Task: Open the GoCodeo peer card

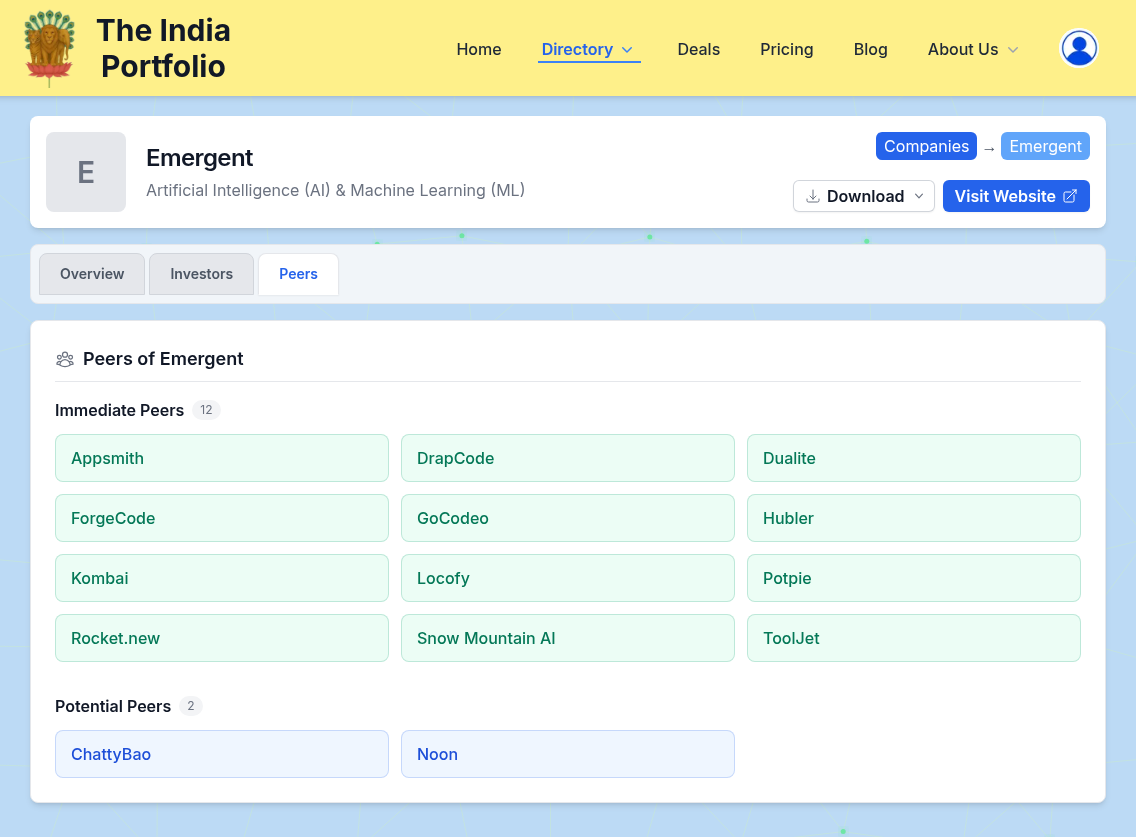Action: (568, 518)
